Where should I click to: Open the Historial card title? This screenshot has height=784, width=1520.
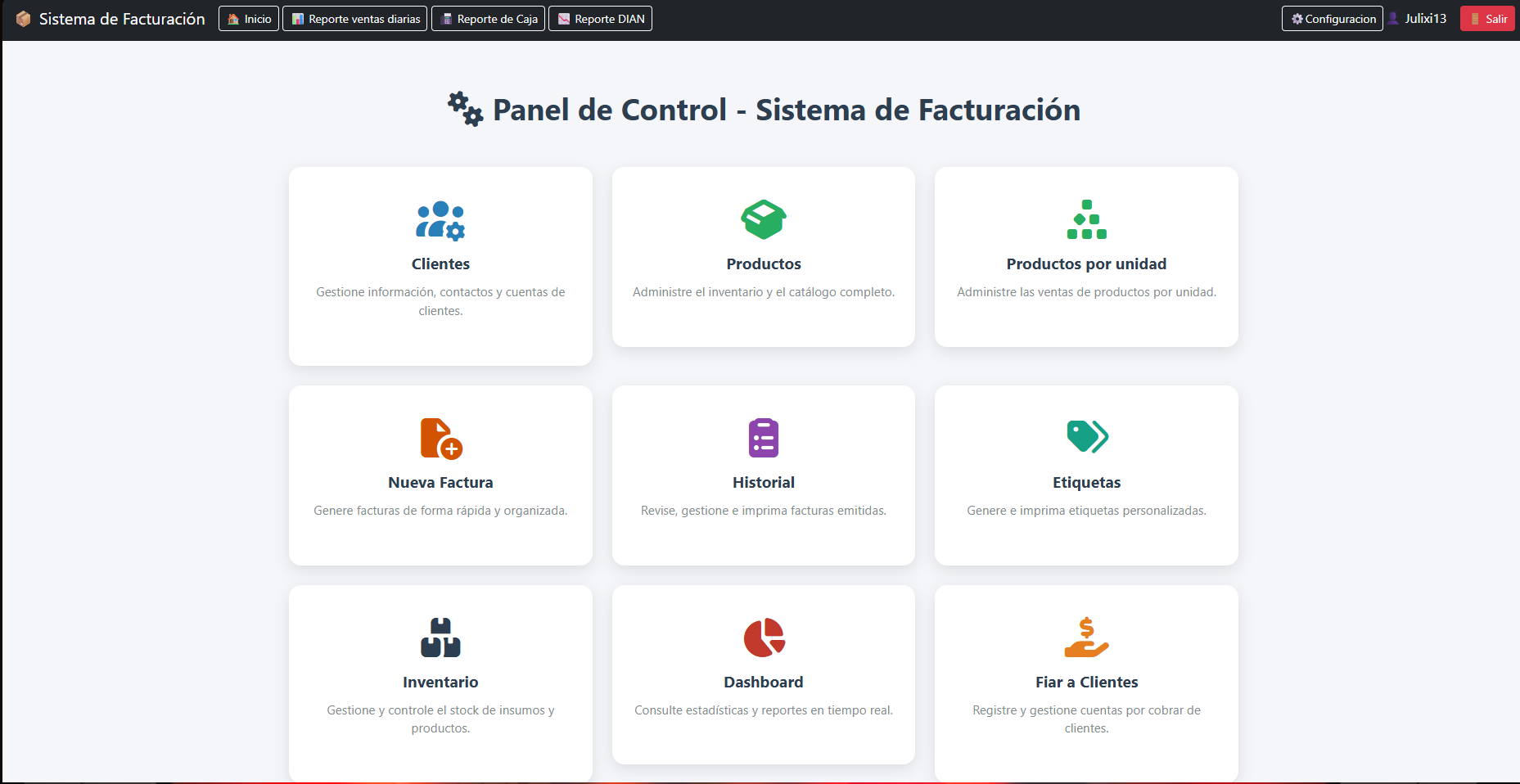[x=763, y=483]
